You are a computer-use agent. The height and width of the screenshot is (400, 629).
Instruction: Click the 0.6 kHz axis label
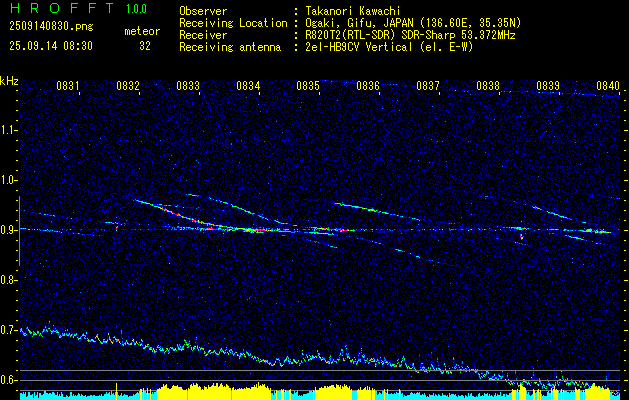point(8,380)
